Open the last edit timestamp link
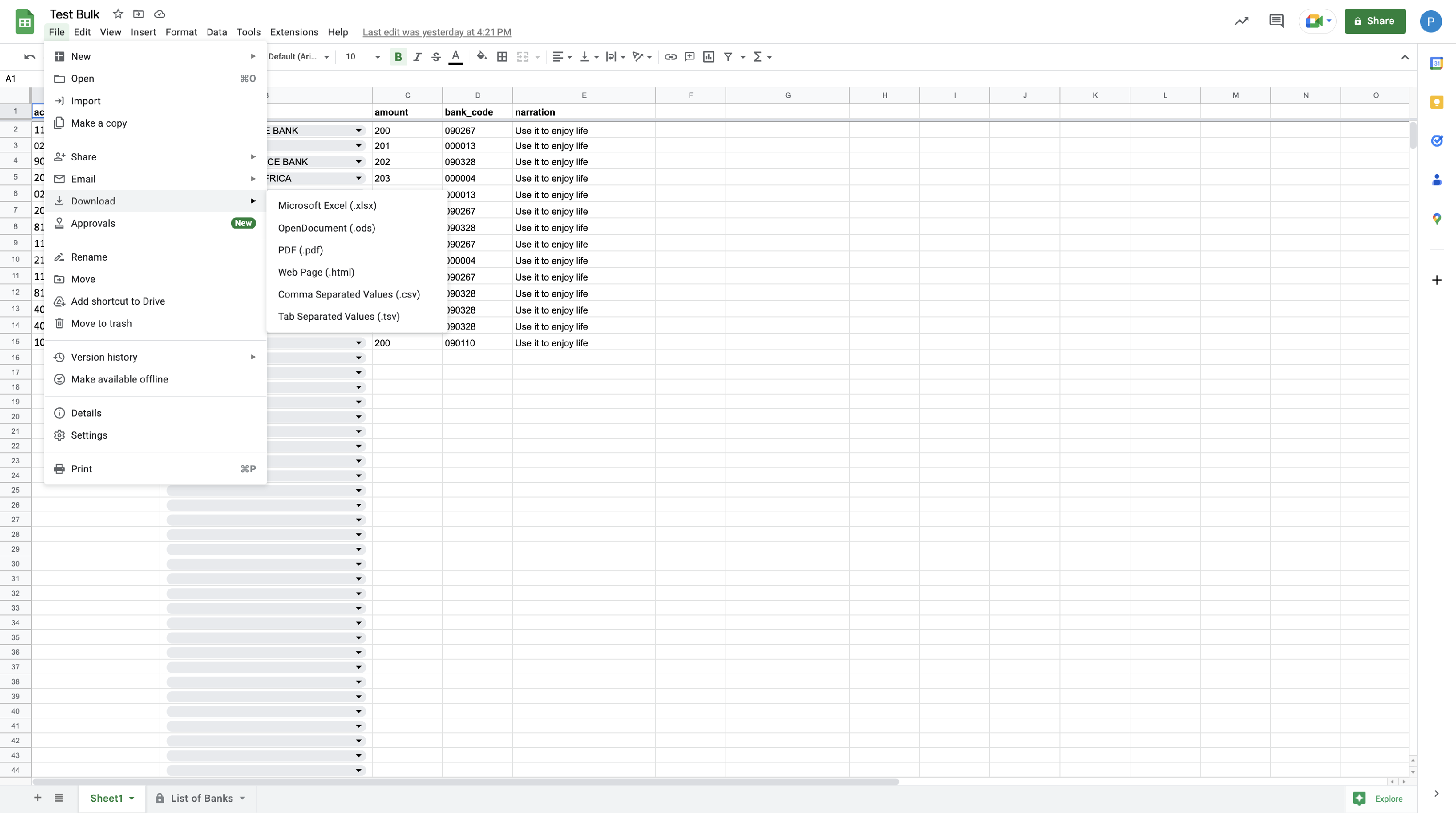 click(x=436, y=32)
